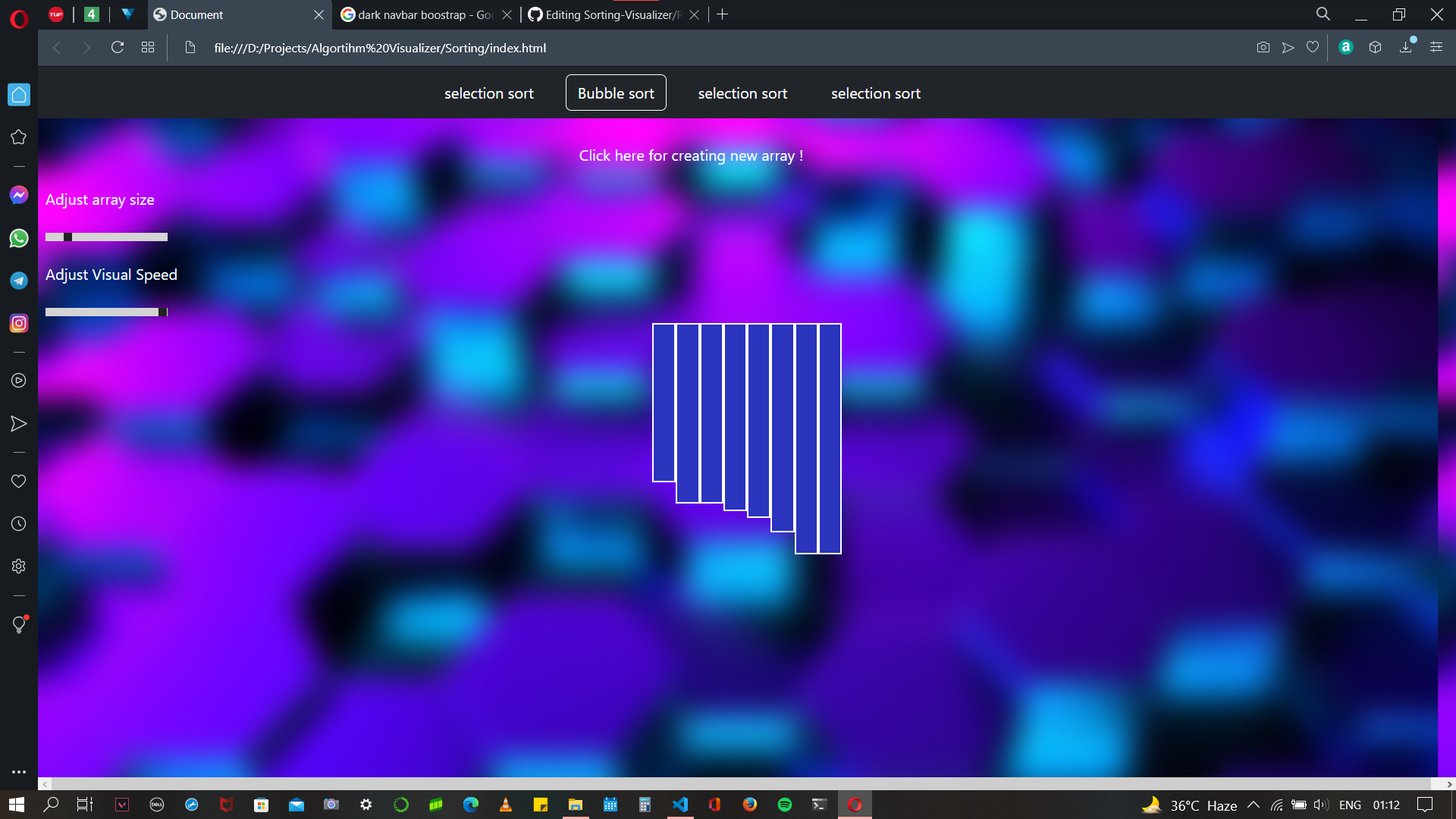
Task: Open WhatsApp in Opera sidebar
Action: coord(19,238)
